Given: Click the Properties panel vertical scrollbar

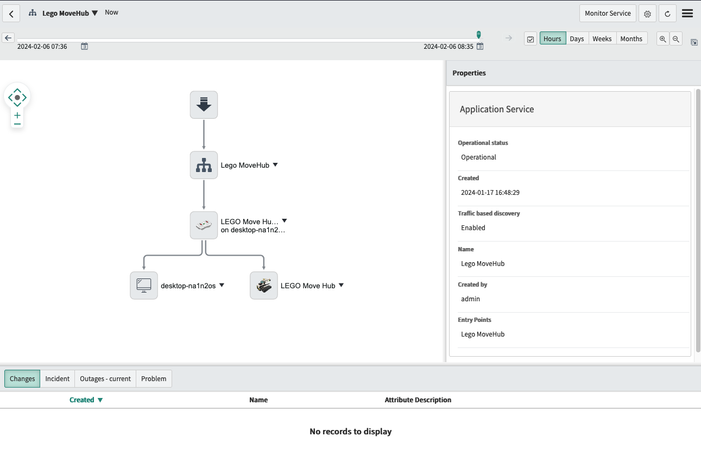Looking at the screenshot, I should [x=697, y=220].
